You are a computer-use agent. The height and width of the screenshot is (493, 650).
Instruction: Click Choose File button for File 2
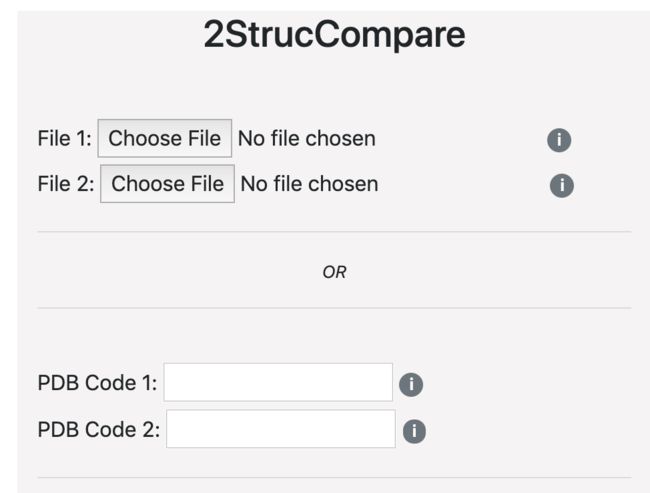[x=167, y=184]
